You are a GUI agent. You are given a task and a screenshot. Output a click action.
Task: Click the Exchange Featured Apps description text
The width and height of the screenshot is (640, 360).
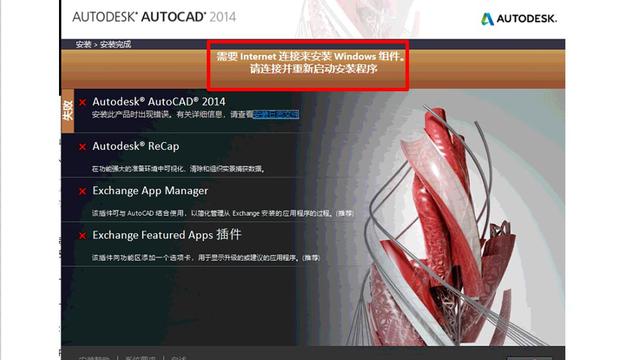(206, 258)
